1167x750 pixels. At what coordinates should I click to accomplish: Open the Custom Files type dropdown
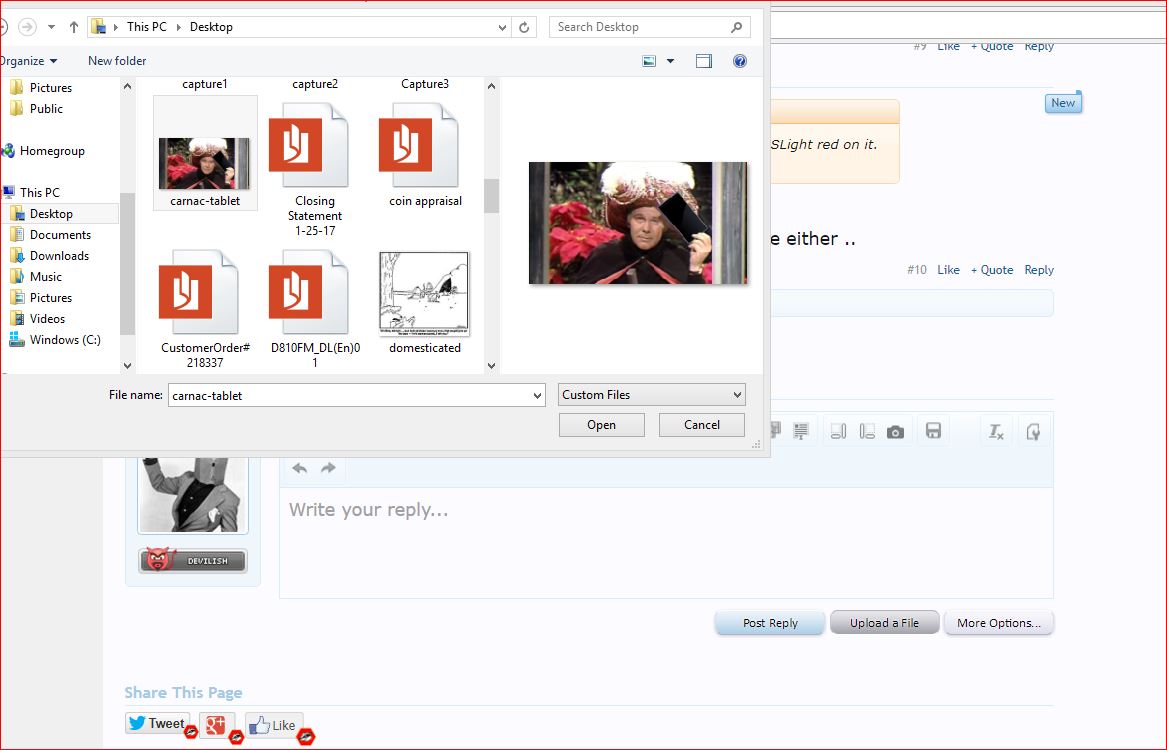[651, 395]
